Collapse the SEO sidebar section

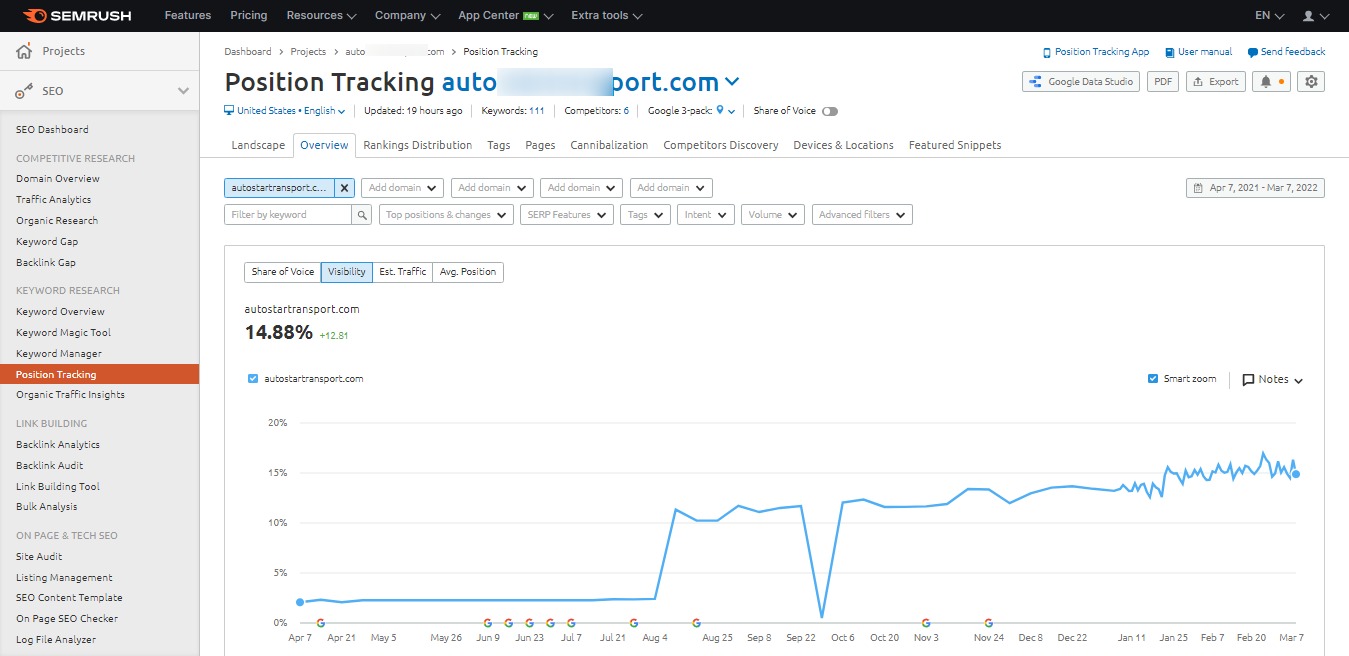click(183, 91)
